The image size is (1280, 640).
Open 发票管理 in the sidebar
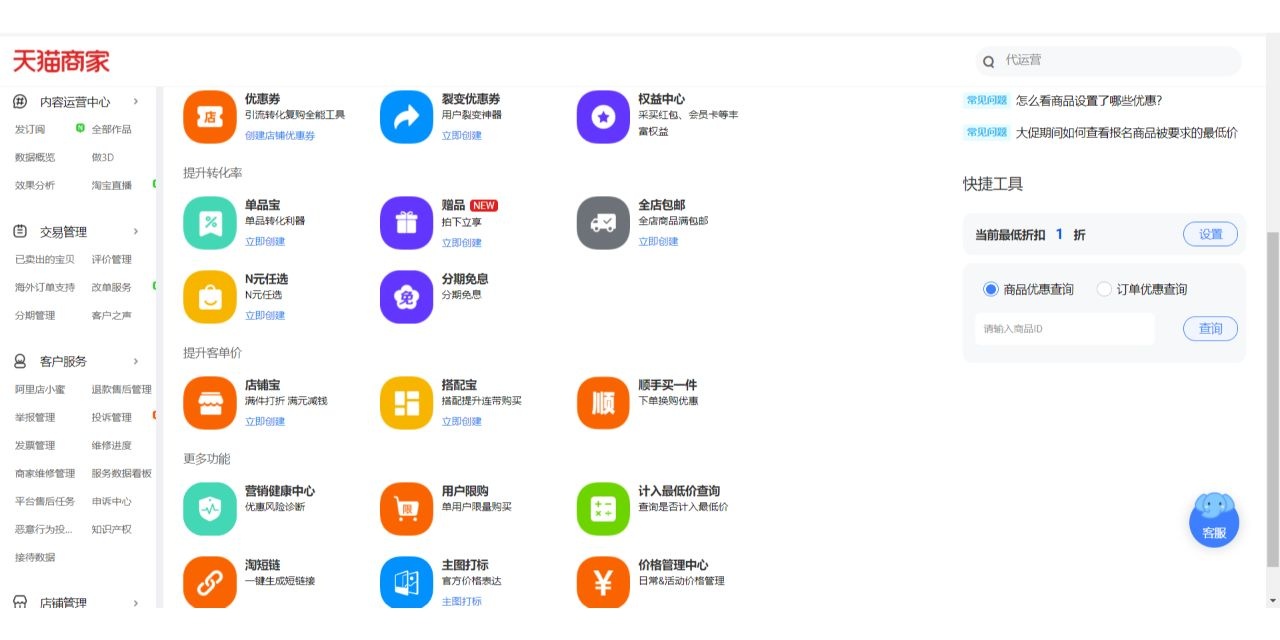coord(35,445)
